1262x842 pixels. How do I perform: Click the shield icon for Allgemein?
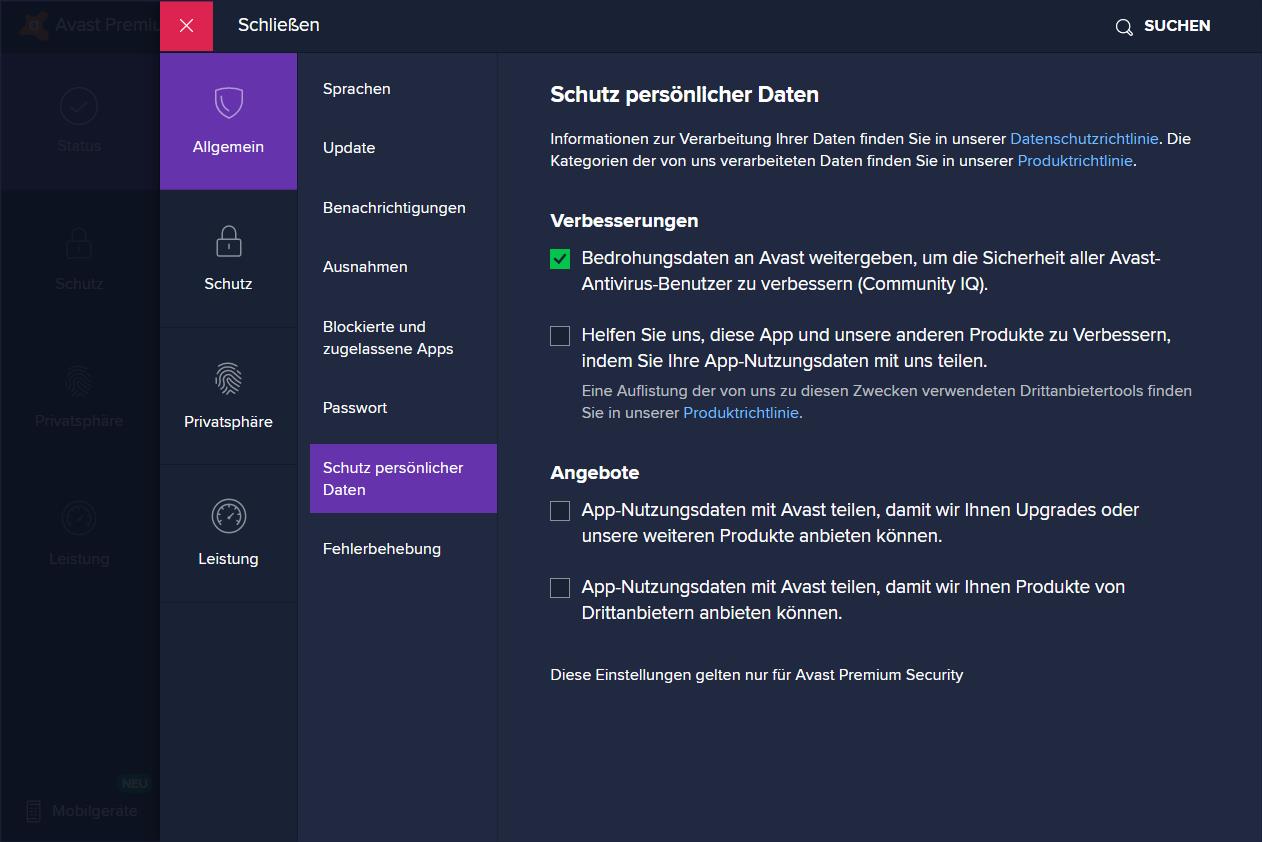tap(229, 103)
